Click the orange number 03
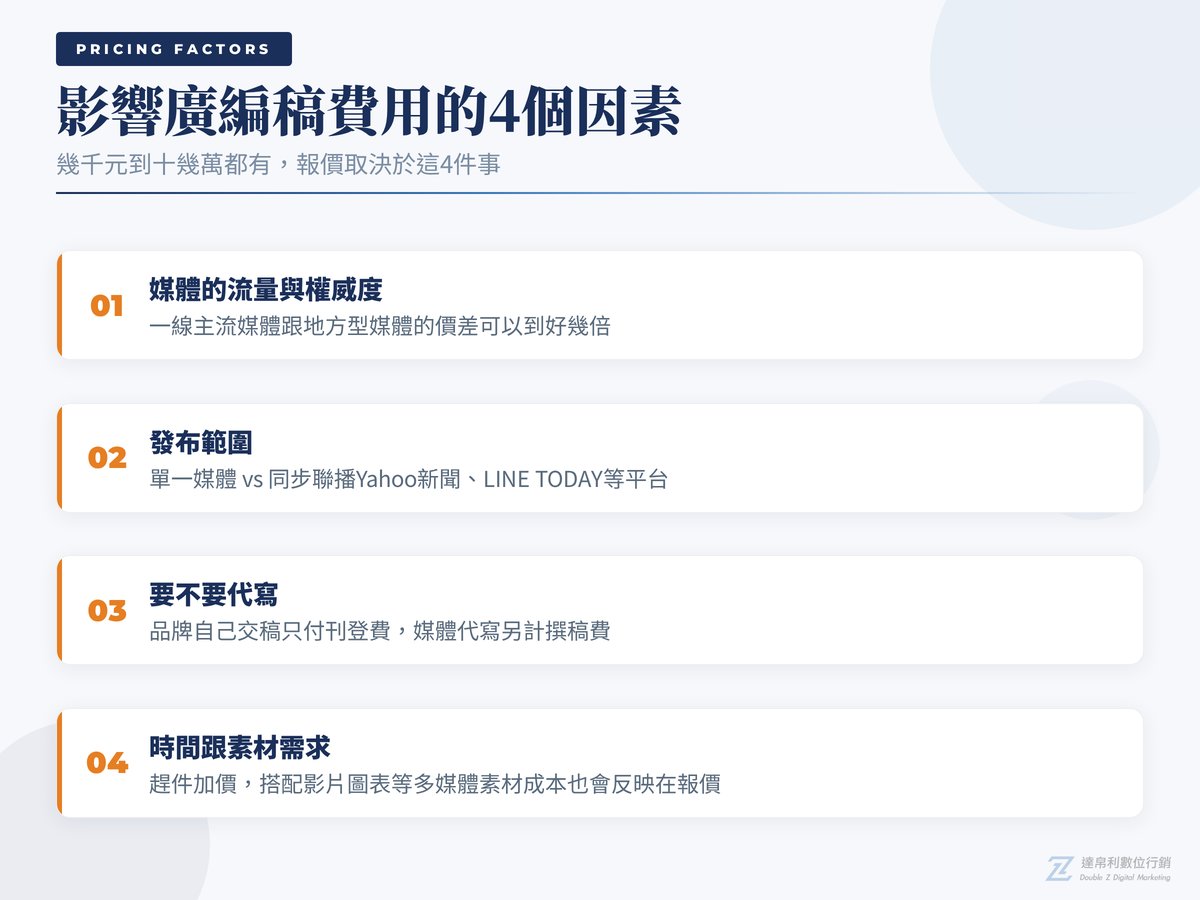The image size is (1200, 900). tap(107, 610)
